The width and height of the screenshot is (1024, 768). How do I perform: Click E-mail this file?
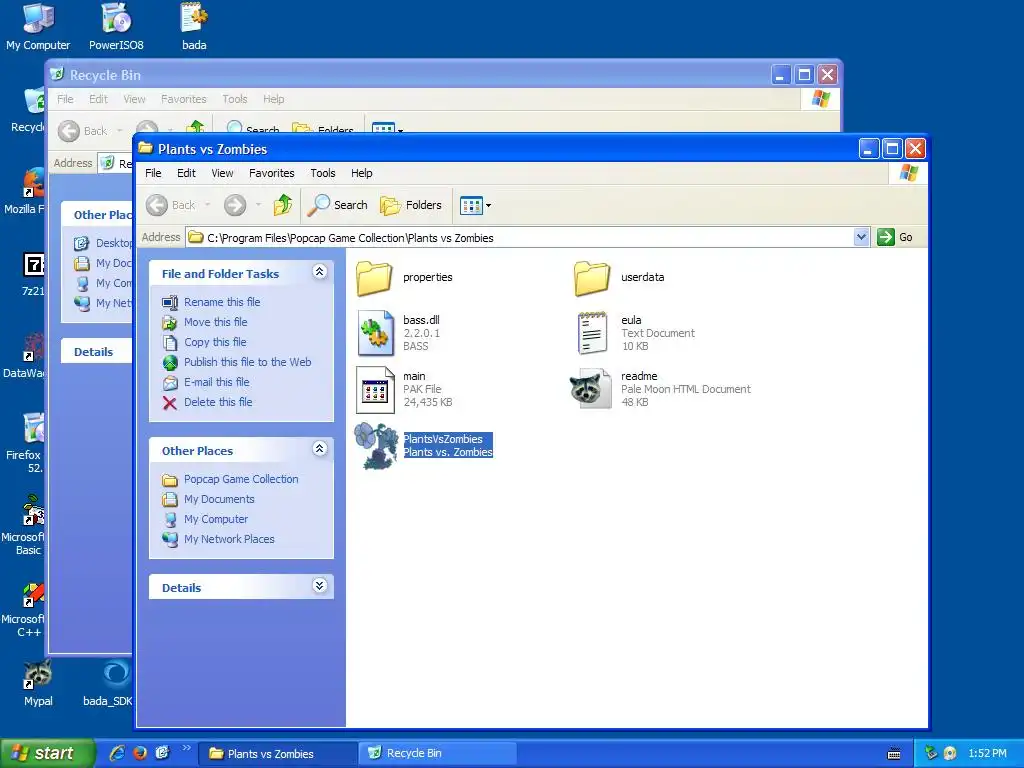(217, 382)
